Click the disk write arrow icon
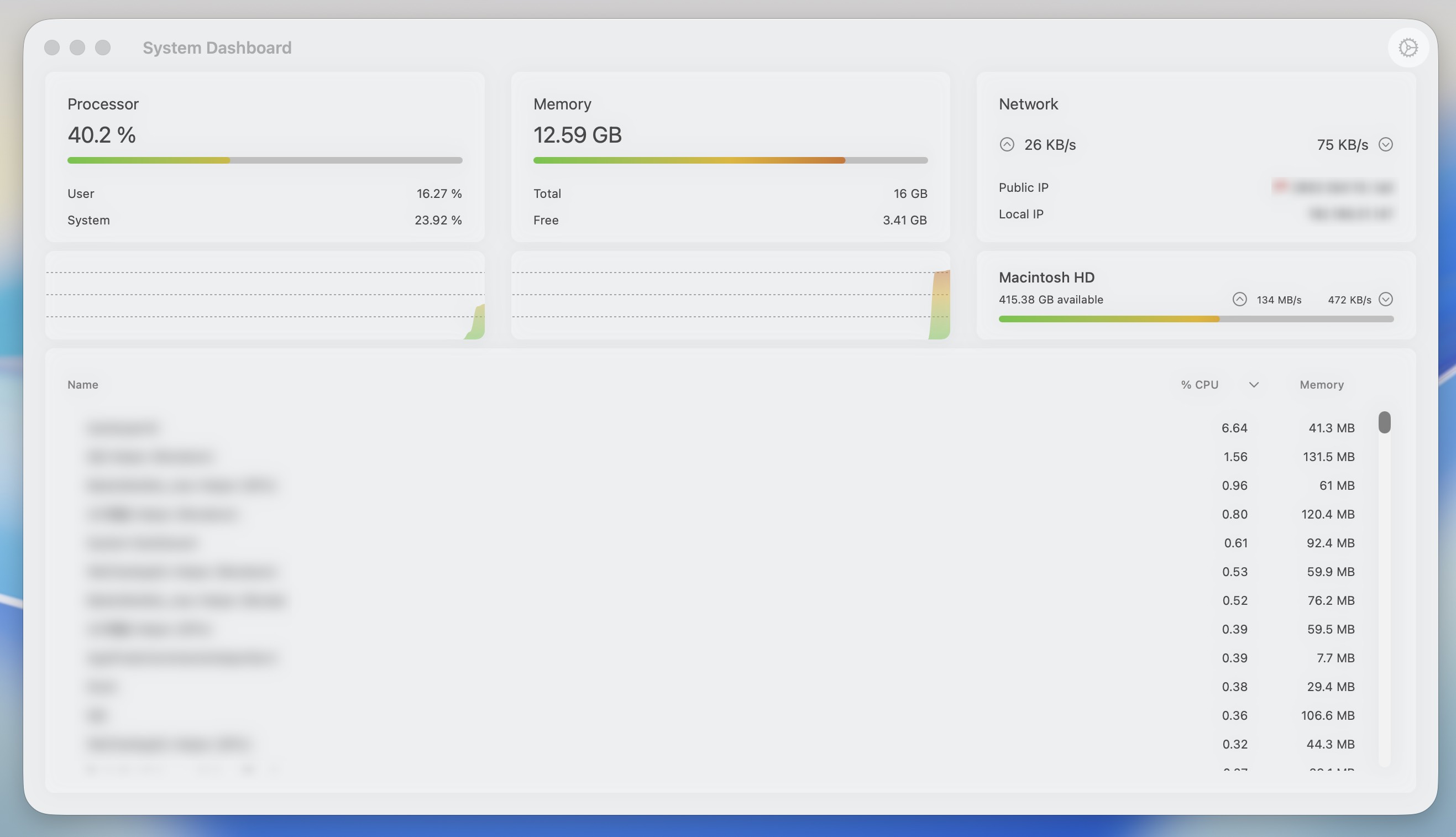The width and height of the screenshot is (1456, 837). (1385, 300)
